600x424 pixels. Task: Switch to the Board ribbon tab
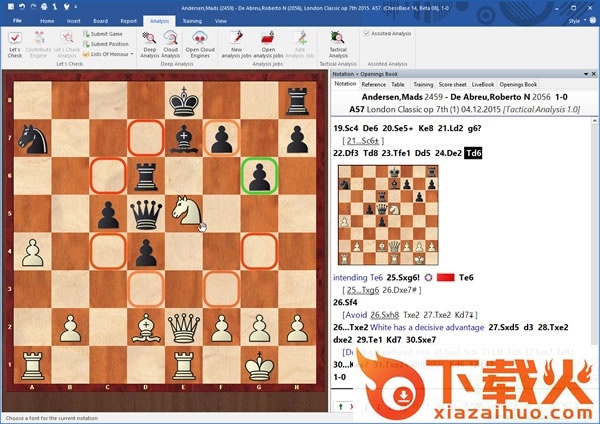[x=100, y=21]
